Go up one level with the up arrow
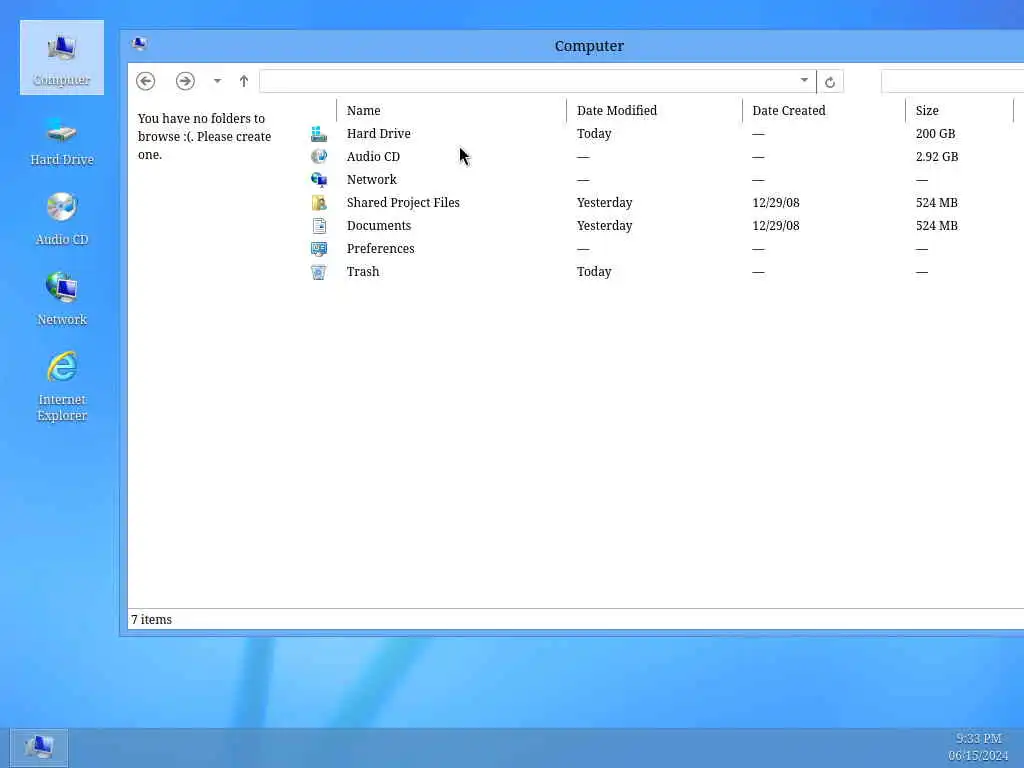Viewport: 1024px width, 768px height. pyautogui.click(x=244, y=81)
